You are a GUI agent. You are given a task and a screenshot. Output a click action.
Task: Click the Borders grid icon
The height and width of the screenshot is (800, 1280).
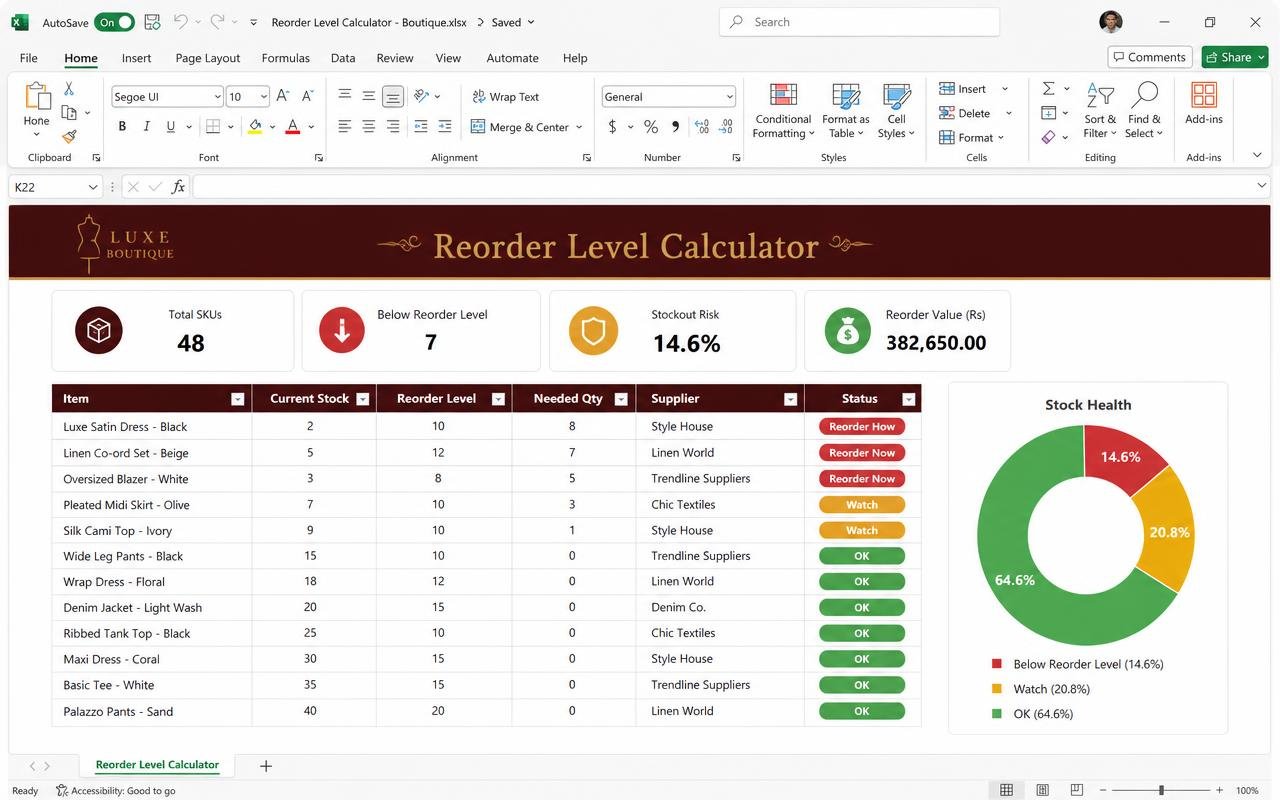coord(212,127)
